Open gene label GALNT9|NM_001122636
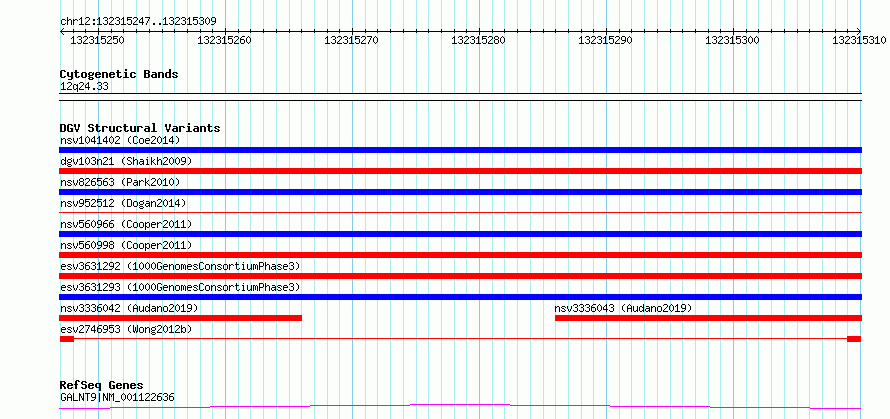Viewport: 890px width, 419px height. 117,397
